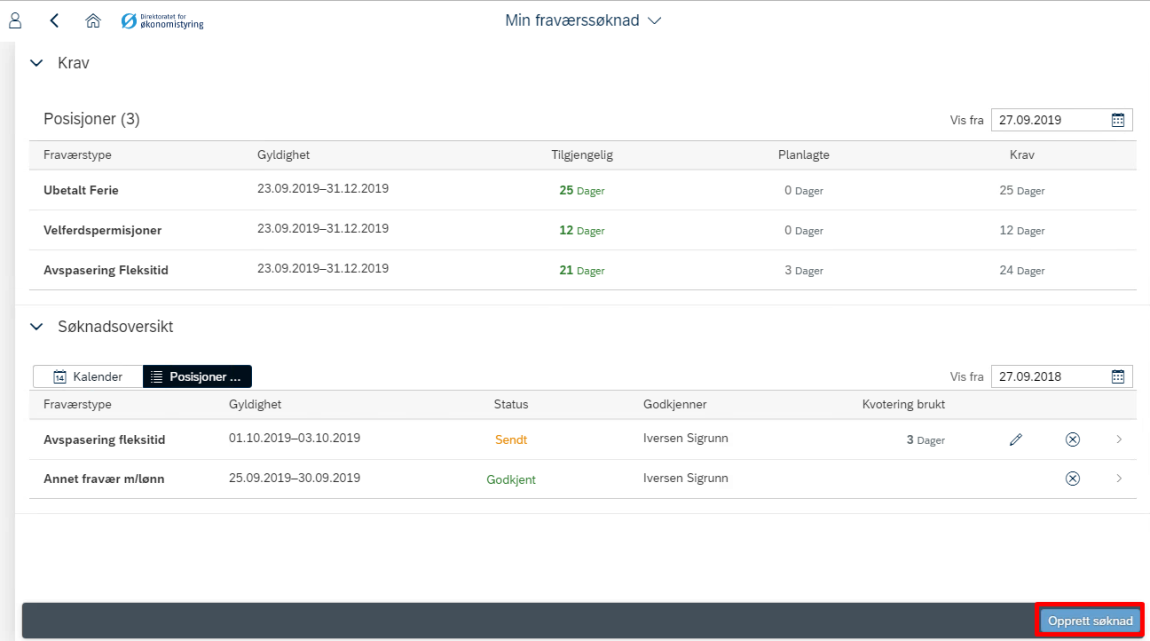
Task: Click the Status column header
Action: point(510,404)
